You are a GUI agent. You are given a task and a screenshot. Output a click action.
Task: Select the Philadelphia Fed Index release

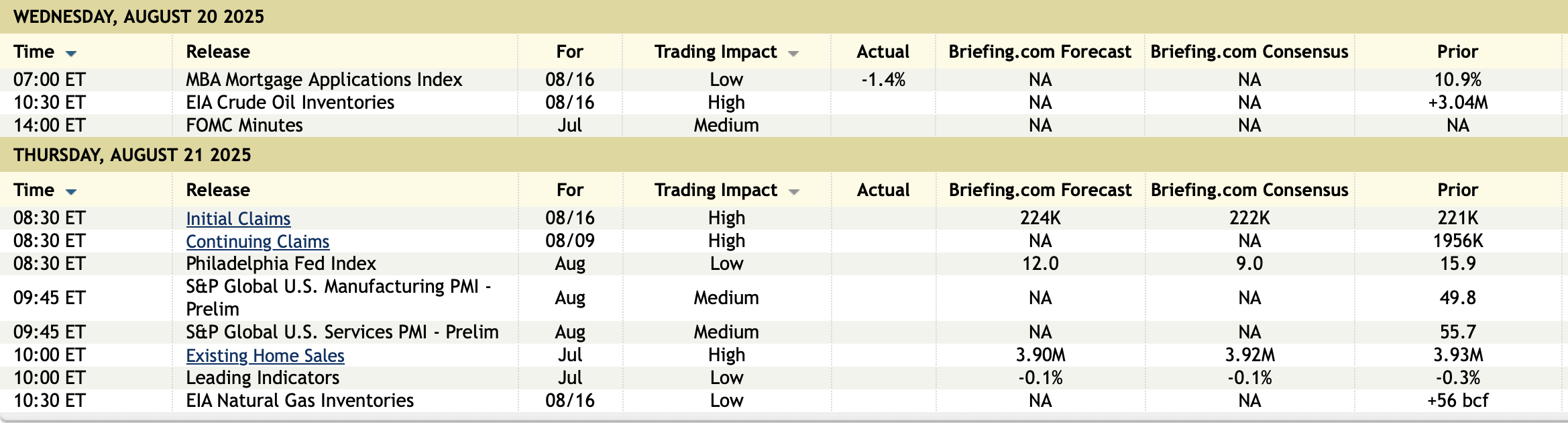coord(280,264)
